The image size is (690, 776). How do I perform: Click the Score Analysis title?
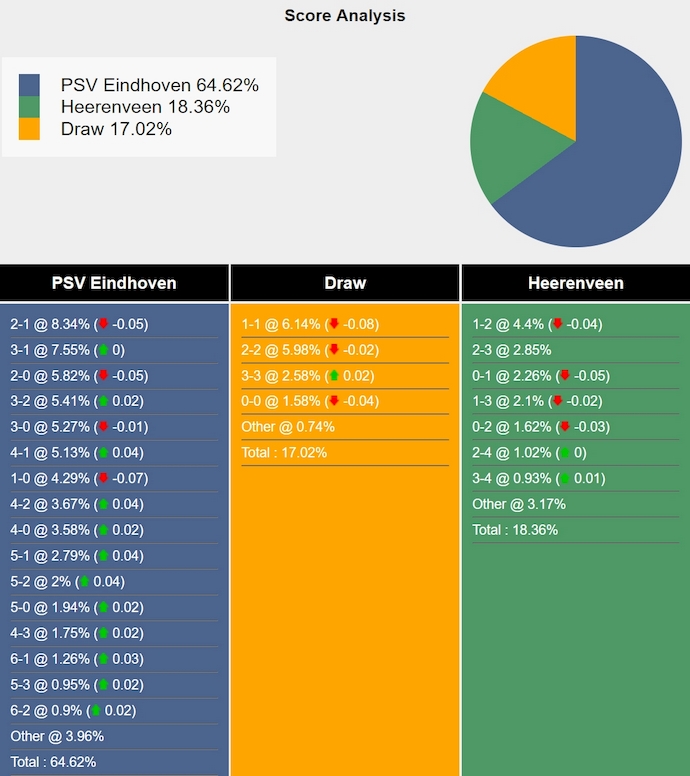(x=345, y=15)
